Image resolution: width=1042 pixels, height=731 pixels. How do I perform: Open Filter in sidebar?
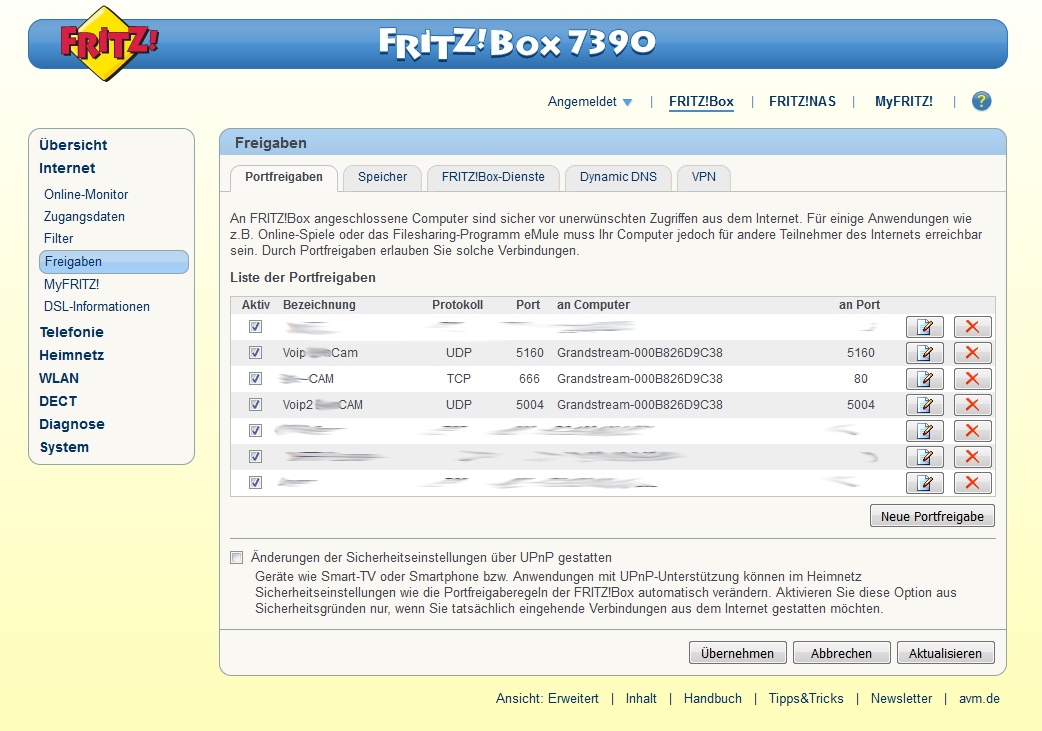[58, 239]
